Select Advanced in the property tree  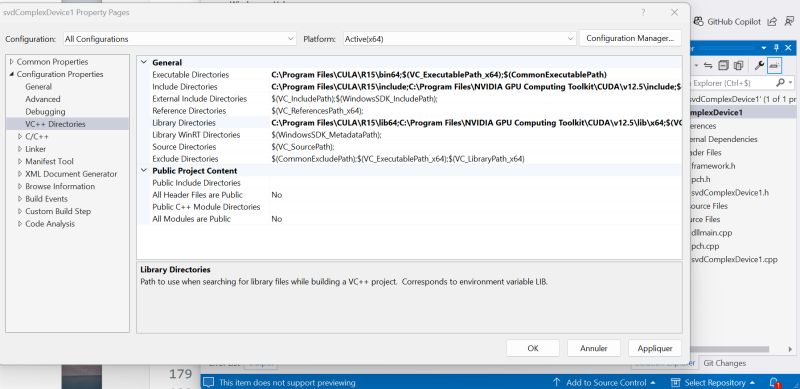click(x=43, y=99)
